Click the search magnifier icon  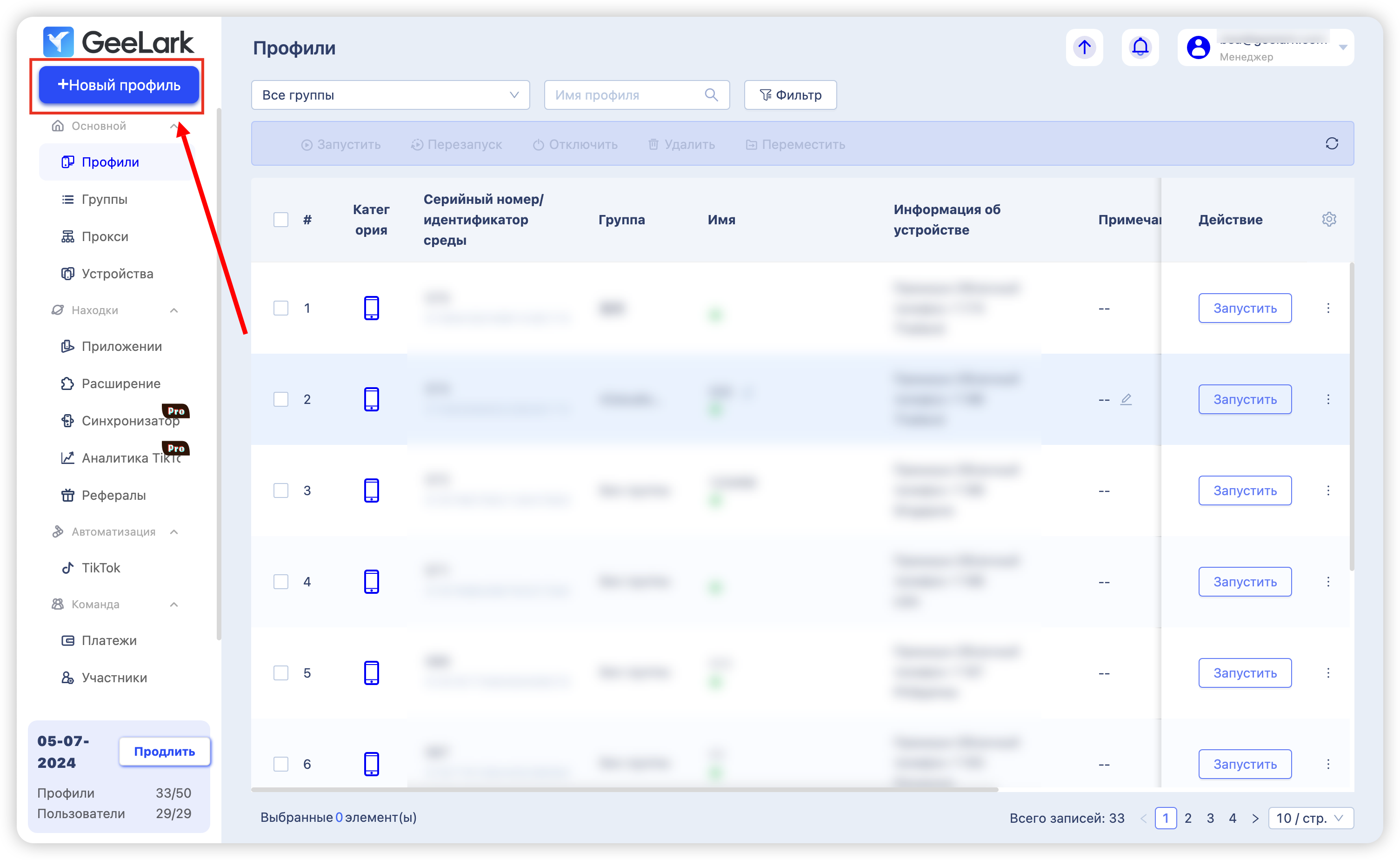click(711, 95)
